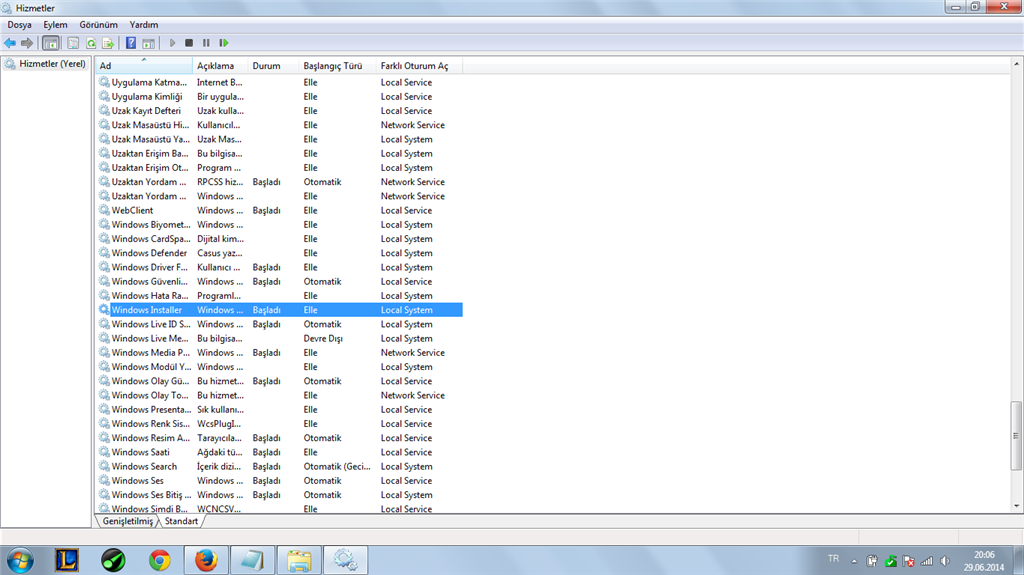The image size is (1024, 575).
Task: Click Otomatik (Geci... startup type cell
Action: [336, 467]
